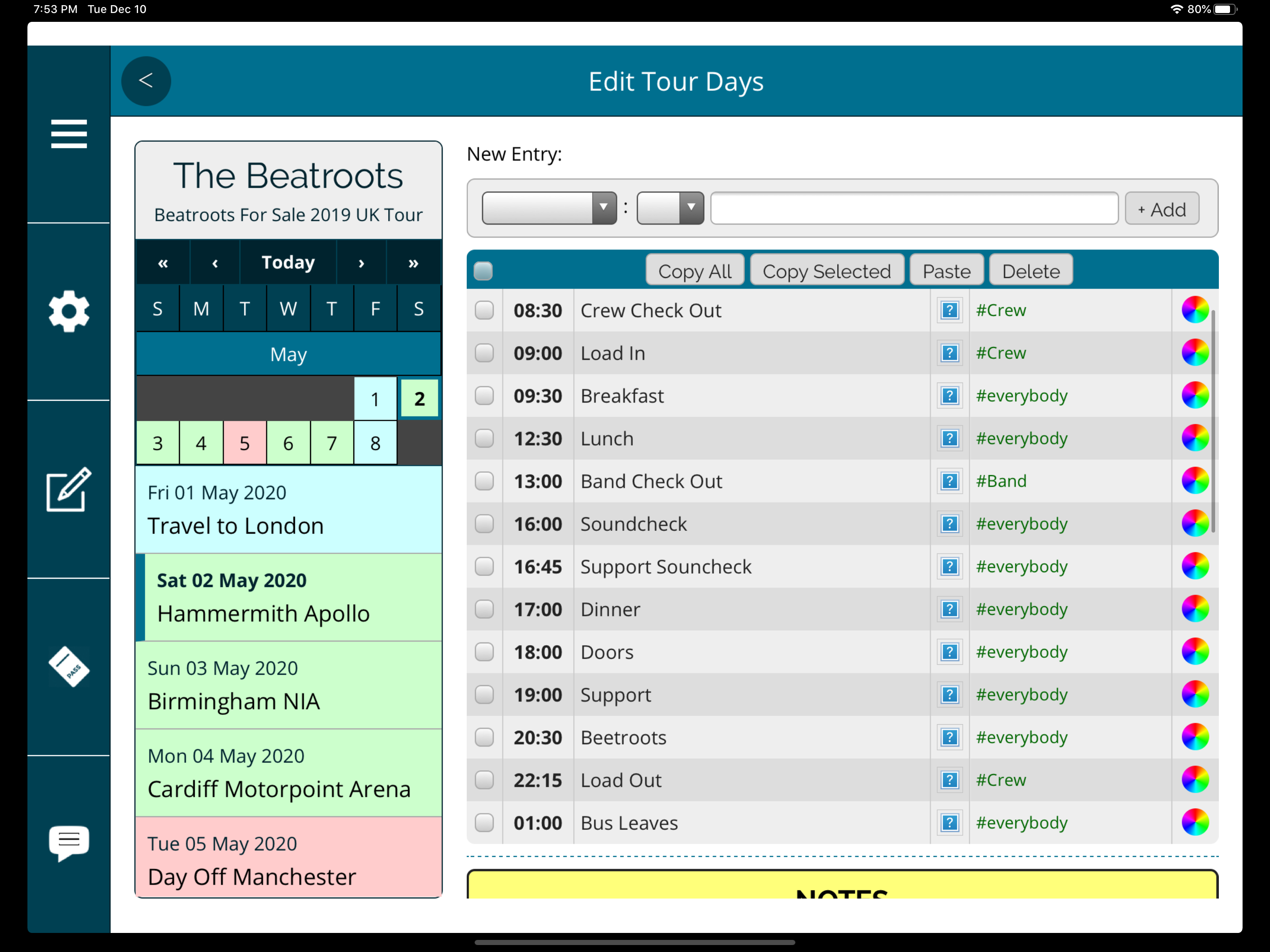Viewport: 1270px width, 952px height.
Task: Check the 09:30 Breakfast entry
Action: (484, 396)
